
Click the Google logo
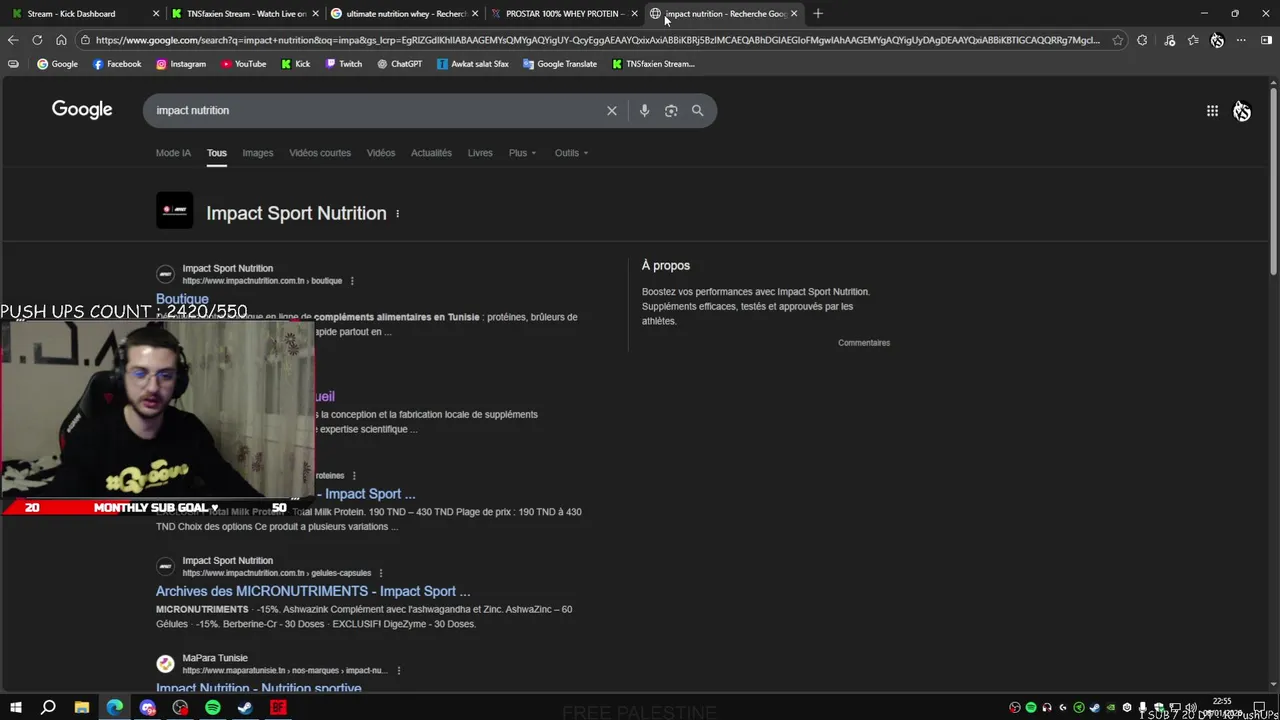click(82, 110)
